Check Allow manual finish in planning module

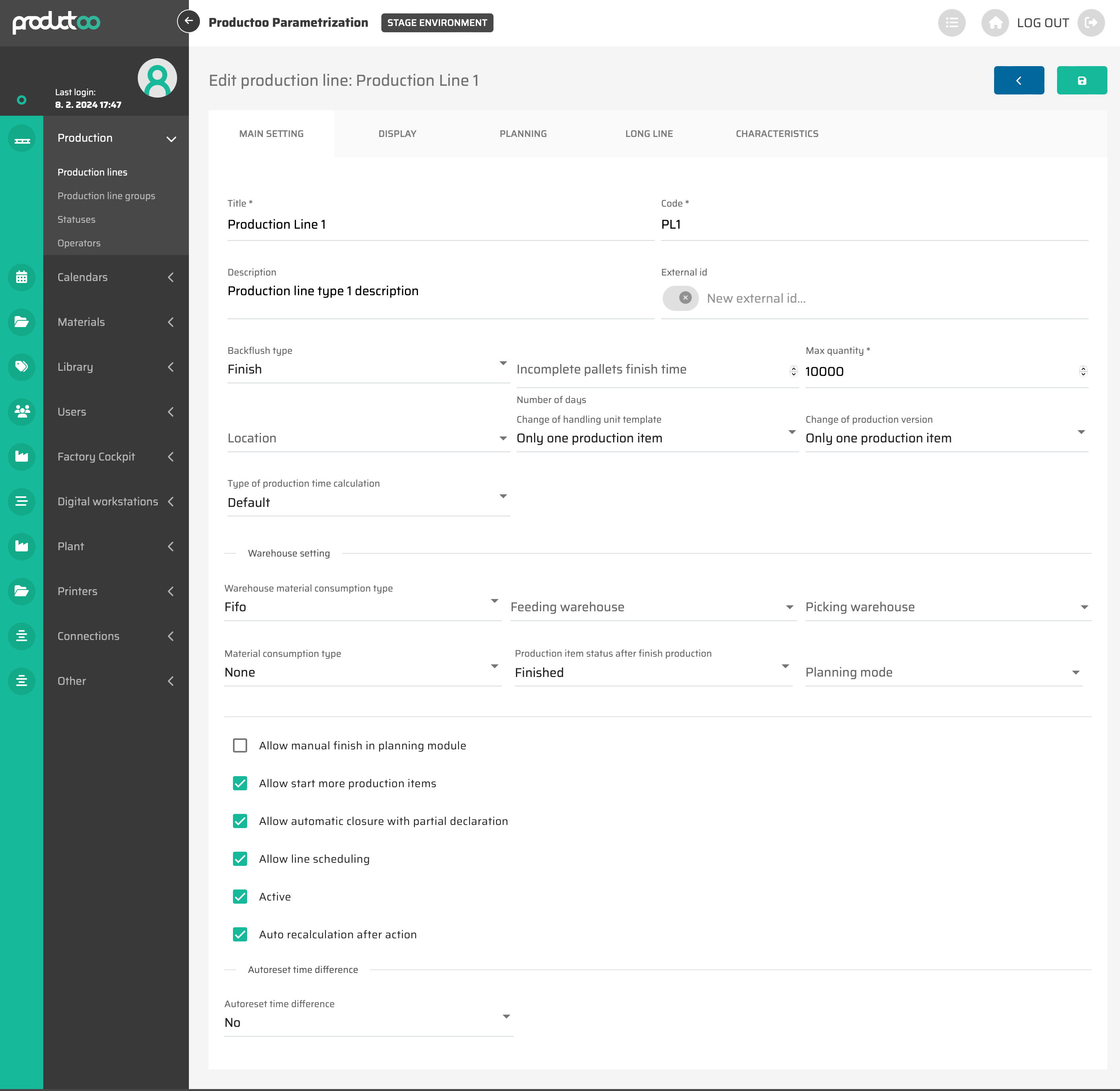pyautogui.click(x=240, y=745)
